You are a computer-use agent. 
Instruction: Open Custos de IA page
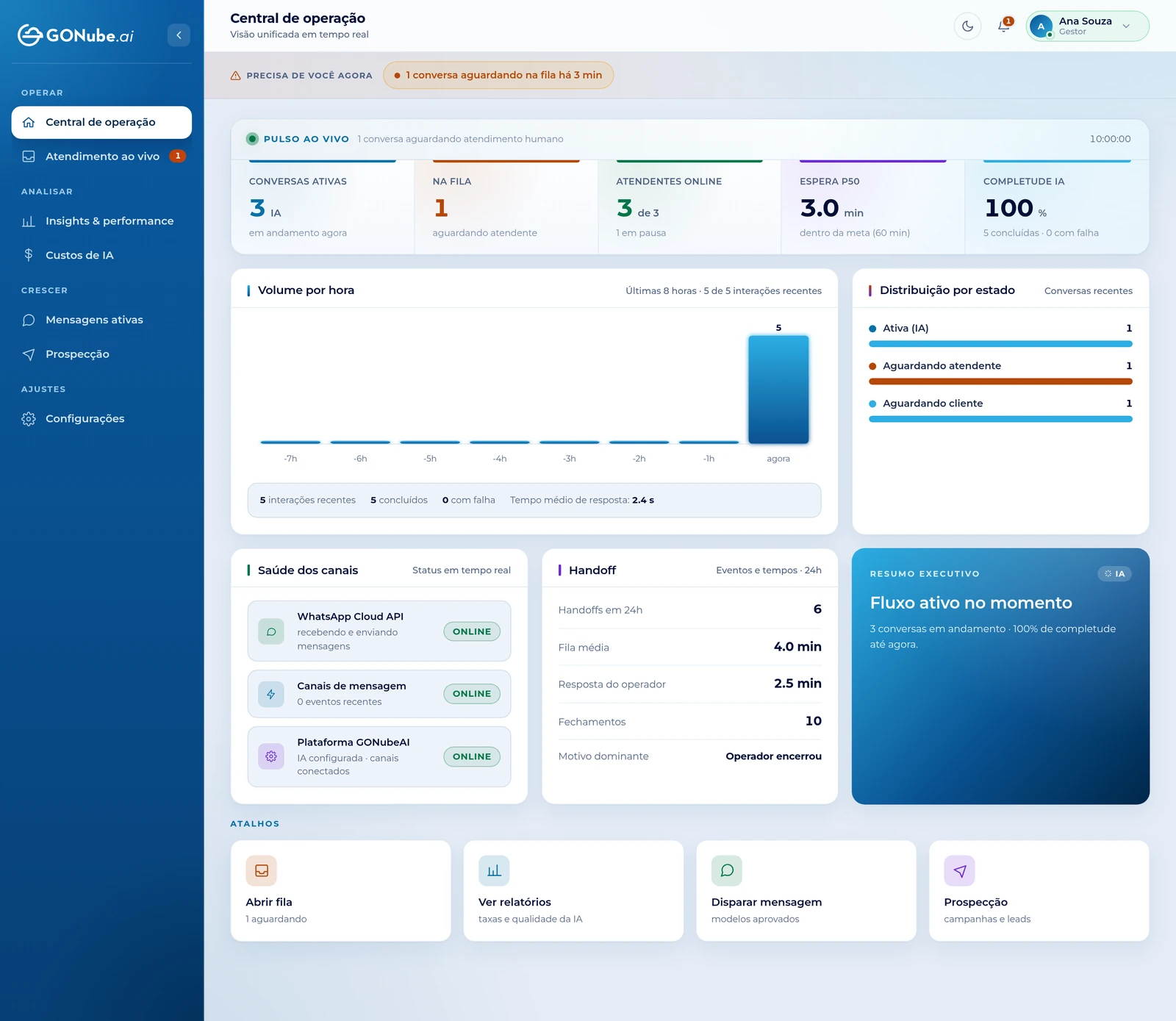[101, 255]
